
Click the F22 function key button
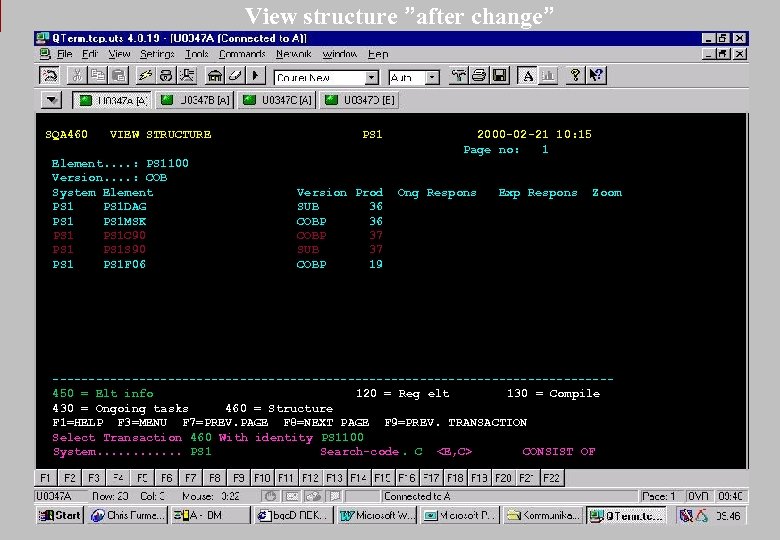point(552,478)
